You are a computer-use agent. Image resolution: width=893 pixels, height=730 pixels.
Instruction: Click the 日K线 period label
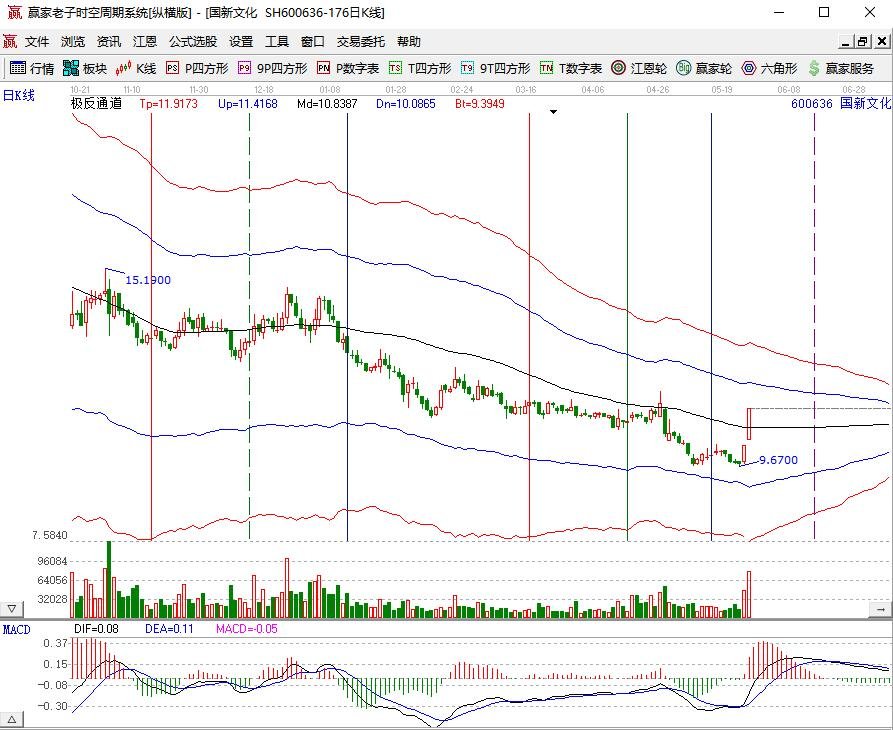19,95
